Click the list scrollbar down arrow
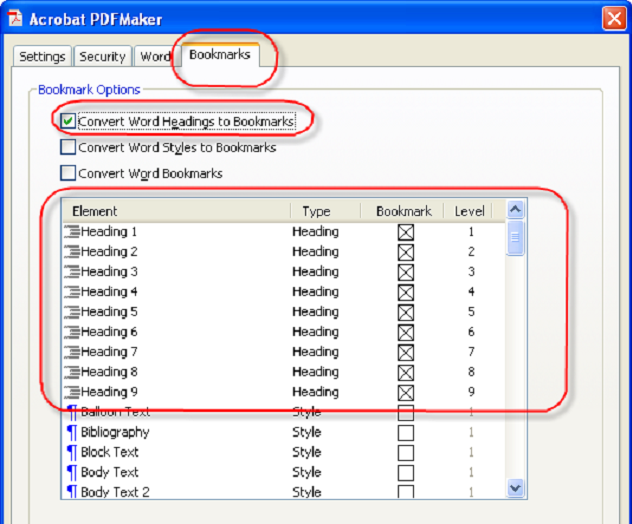The height and width of the screenshot is (524, 632). coord(516,489)
